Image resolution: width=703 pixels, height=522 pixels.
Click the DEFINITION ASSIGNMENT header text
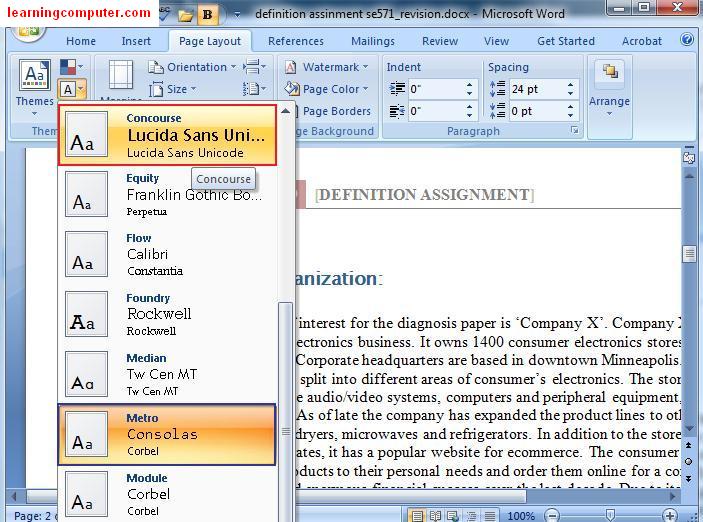pos(425,195)
